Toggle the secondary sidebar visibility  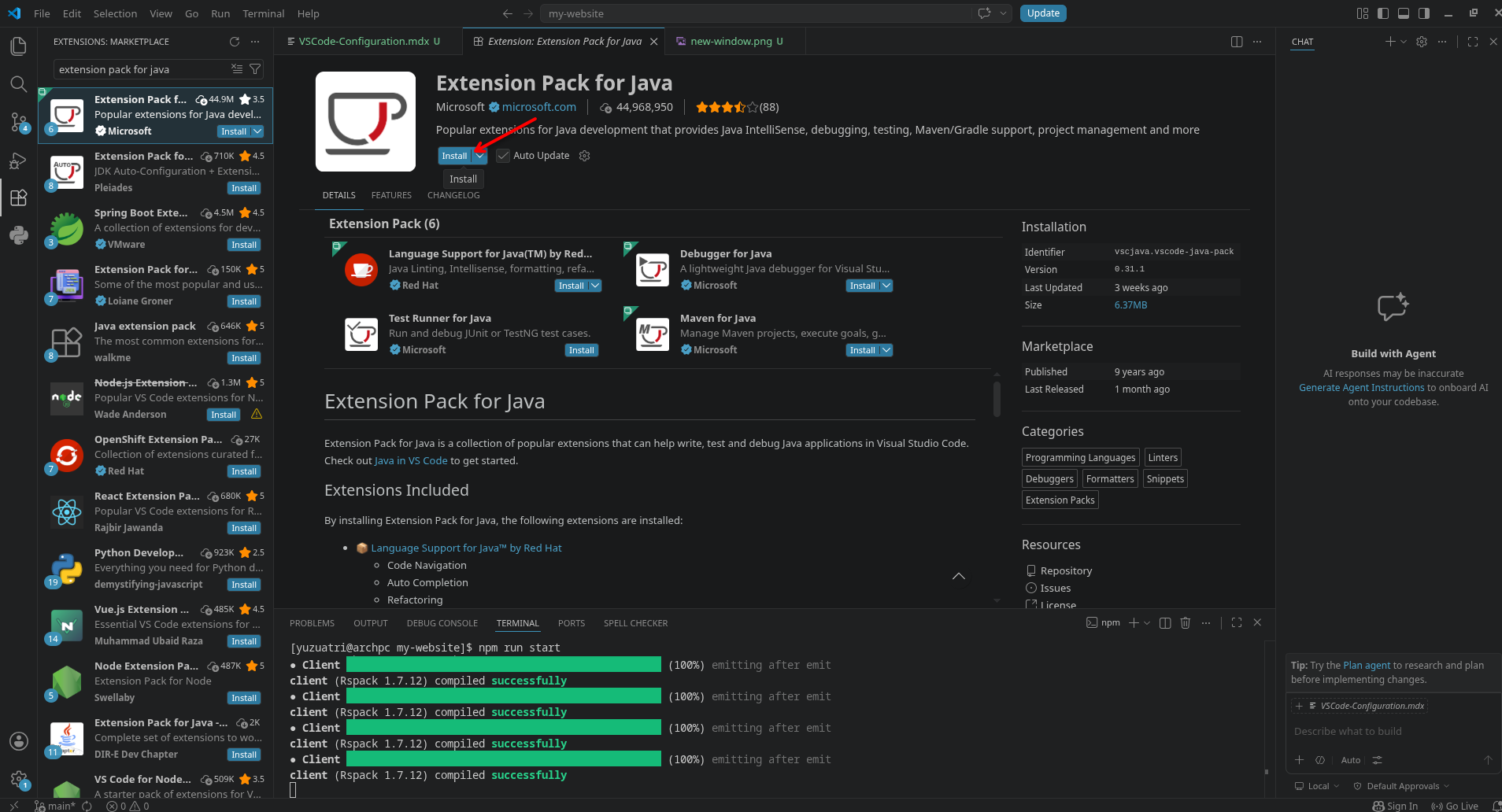point(1424,13)
